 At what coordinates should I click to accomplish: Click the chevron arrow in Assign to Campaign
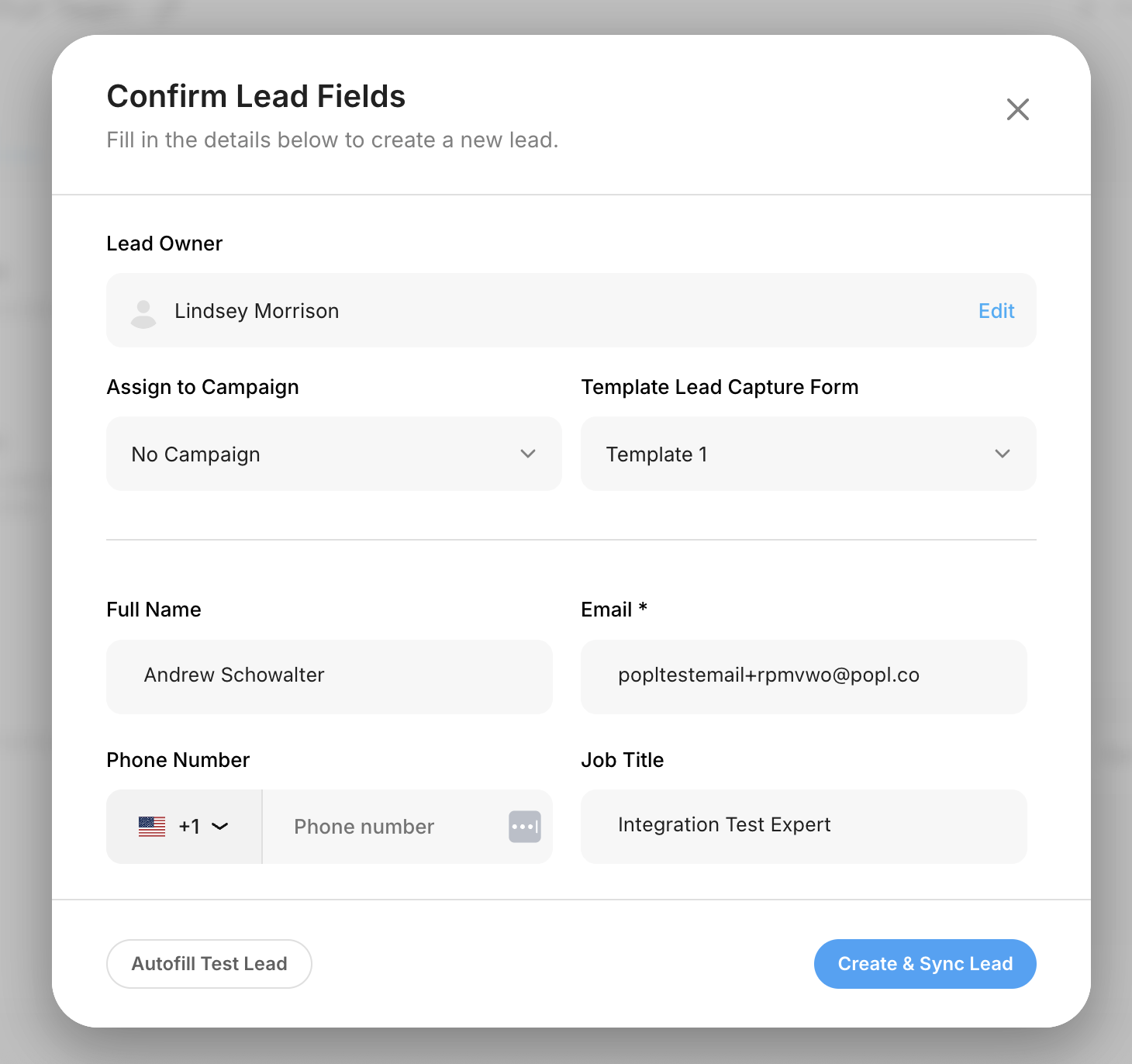[528, 454]
